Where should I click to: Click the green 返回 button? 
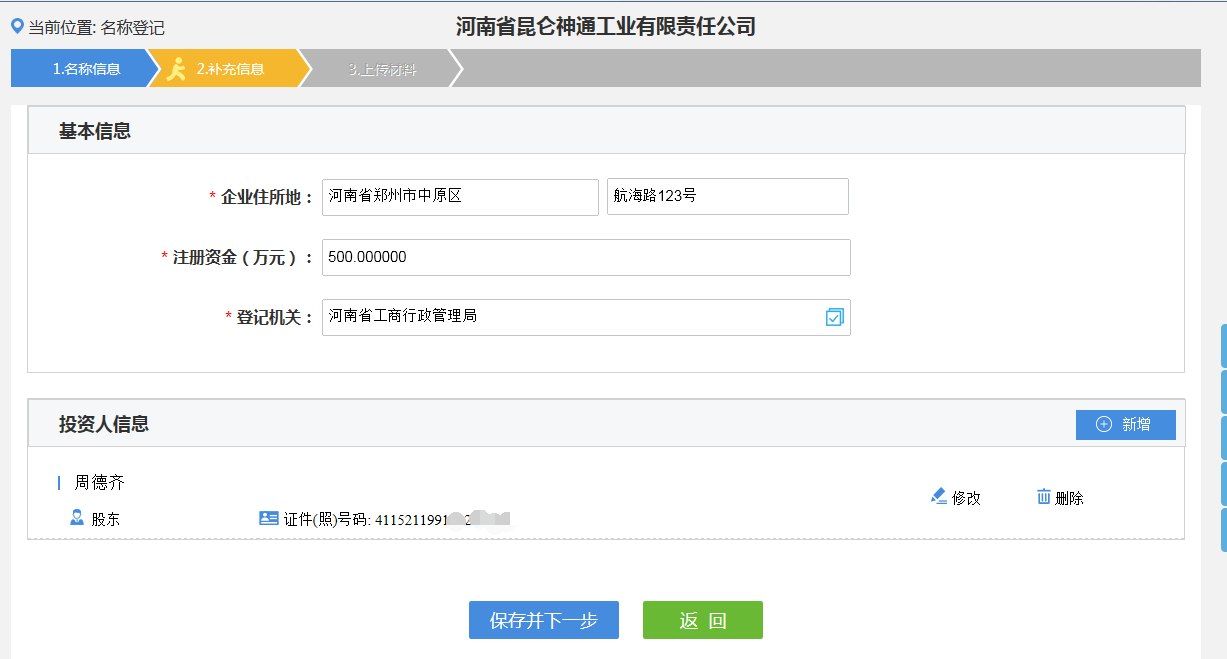702,620
